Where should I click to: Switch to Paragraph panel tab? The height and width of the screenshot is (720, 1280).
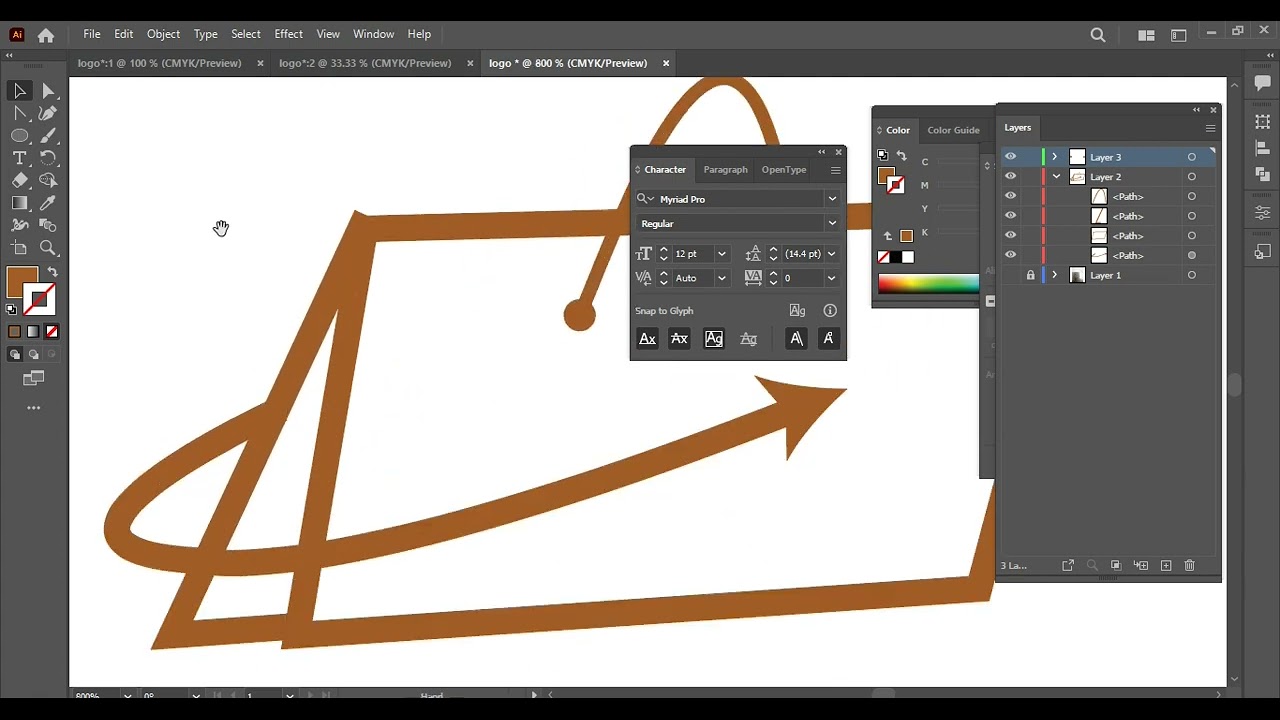click(725, 170)
